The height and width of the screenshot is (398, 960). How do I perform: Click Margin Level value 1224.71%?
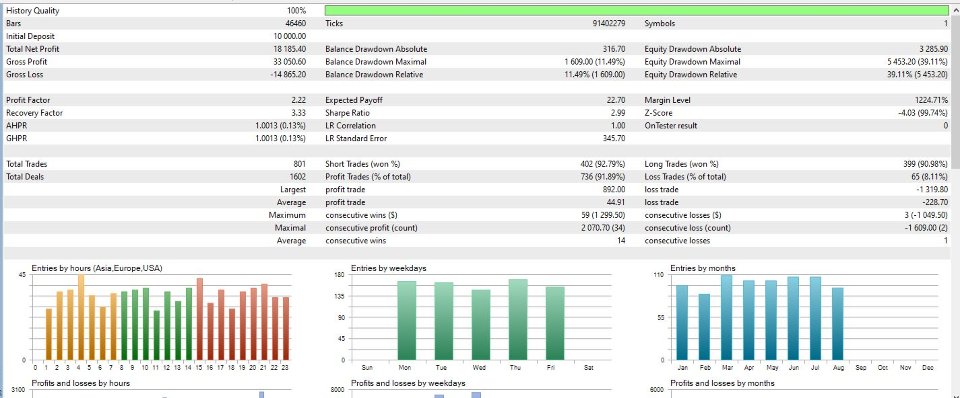coord(932,100)
